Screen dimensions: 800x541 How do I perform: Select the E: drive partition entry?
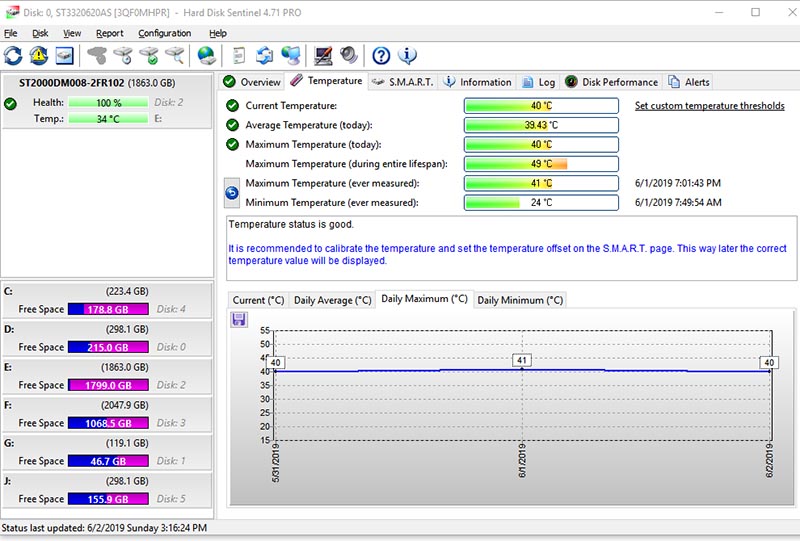[107, 376]
